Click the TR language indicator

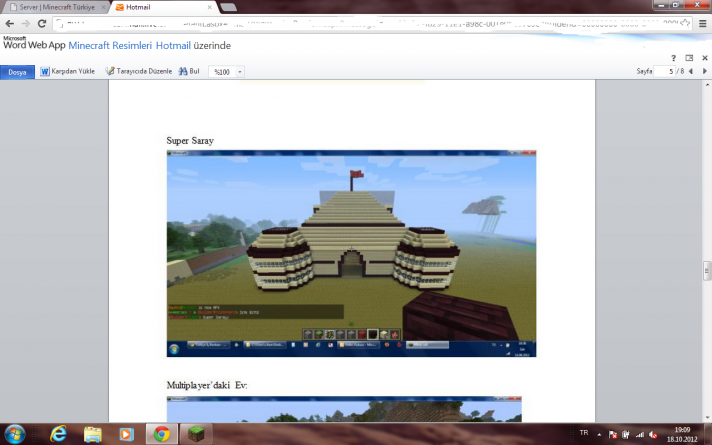coord(584,433)
